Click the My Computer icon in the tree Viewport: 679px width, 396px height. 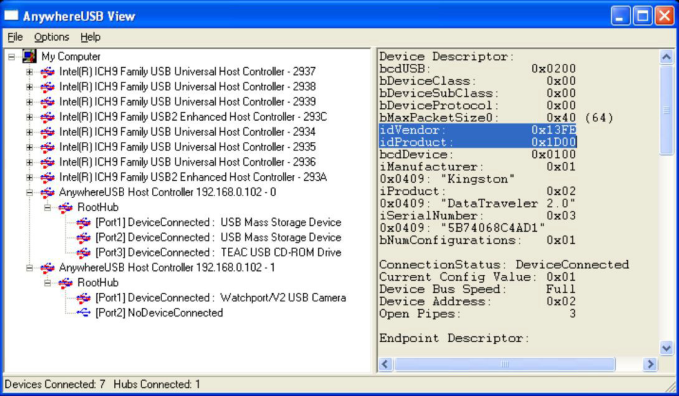[29, 56]
